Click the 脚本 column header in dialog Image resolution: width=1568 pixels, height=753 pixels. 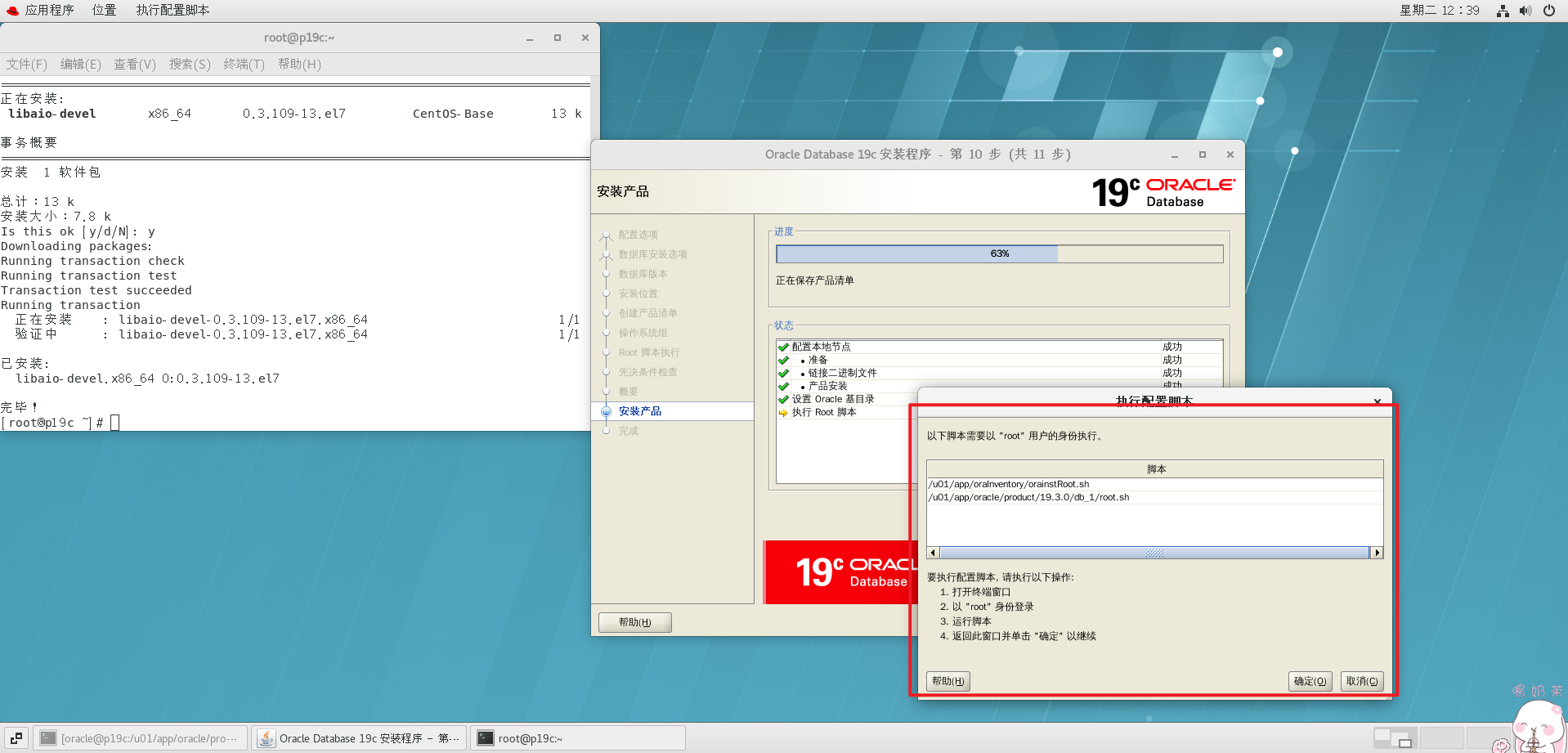point(1155,469)
